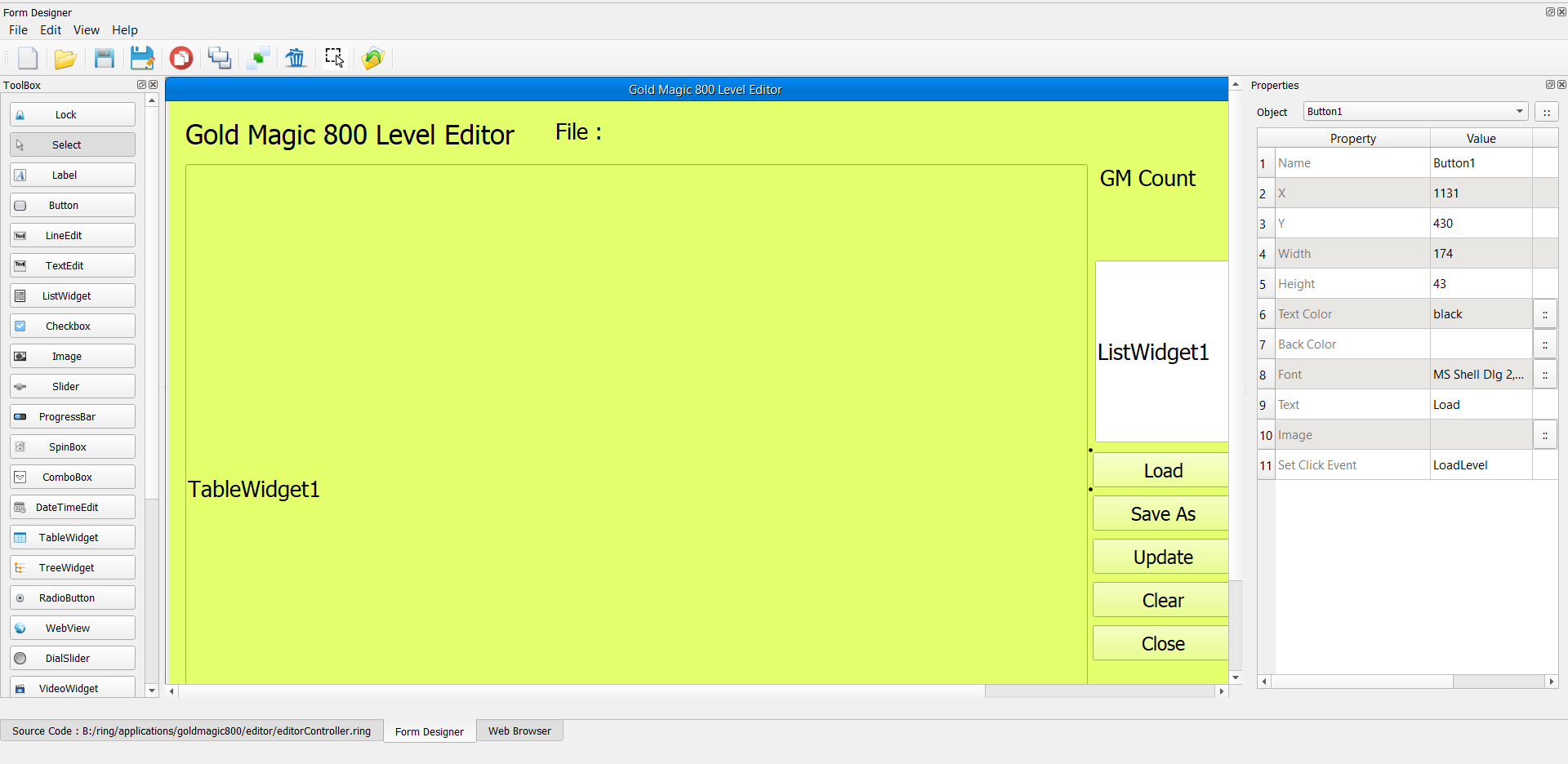Viewport: 1568px width, 764px height.
Task: Save the form with the floppy disk icon
Action: coord(104,58)
